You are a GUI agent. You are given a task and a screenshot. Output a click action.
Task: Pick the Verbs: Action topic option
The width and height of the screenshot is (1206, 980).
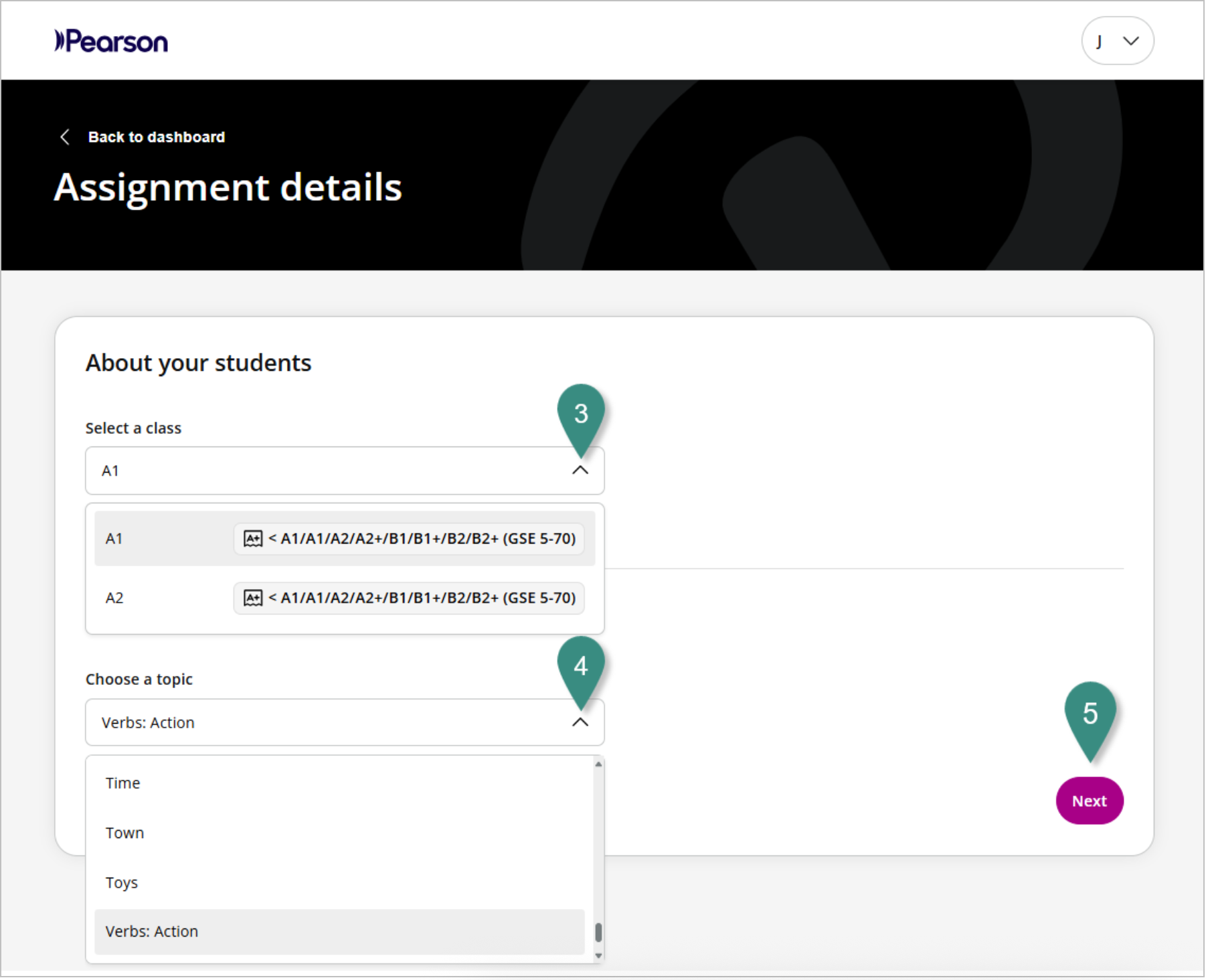click(152, 932)
